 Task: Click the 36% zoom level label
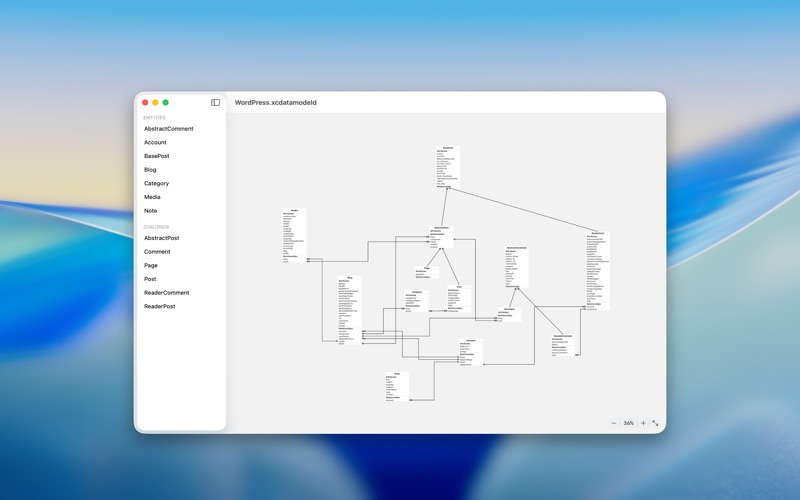click(628, 423)
